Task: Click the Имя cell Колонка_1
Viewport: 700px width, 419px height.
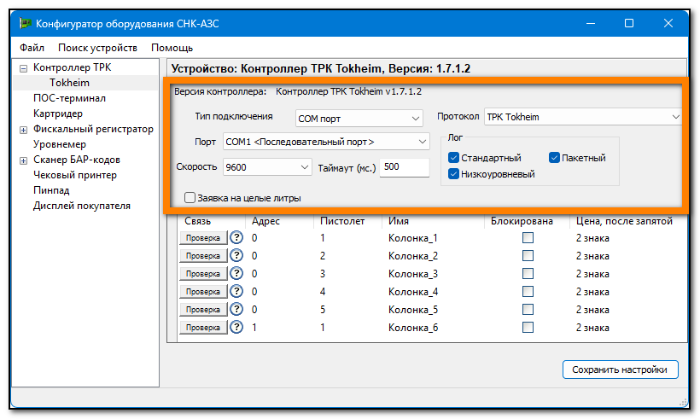Action: [412, 238]
